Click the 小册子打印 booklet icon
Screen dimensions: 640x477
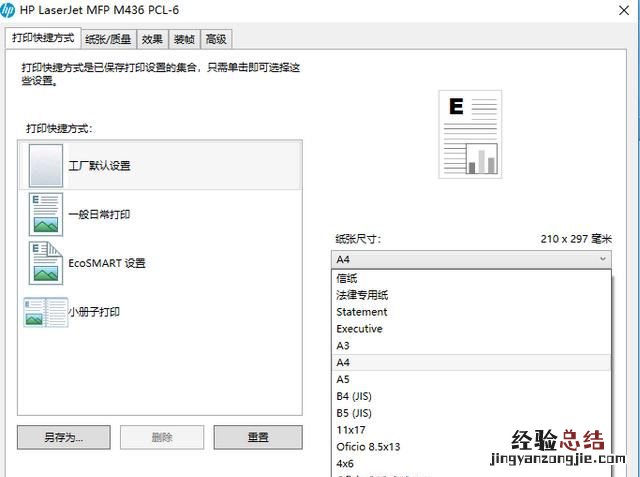point(45,312)
